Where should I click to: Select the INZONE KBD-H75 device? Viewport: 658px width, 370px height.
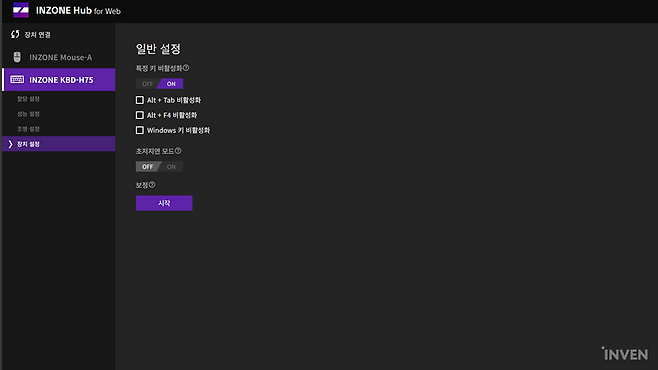pyautogui.click(x=59, y=80)
